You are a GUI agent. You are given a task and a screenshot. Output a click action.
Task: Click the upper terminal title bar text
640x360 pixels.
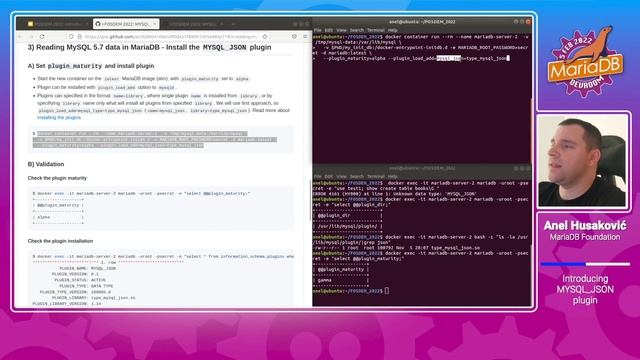coord(422,22)
